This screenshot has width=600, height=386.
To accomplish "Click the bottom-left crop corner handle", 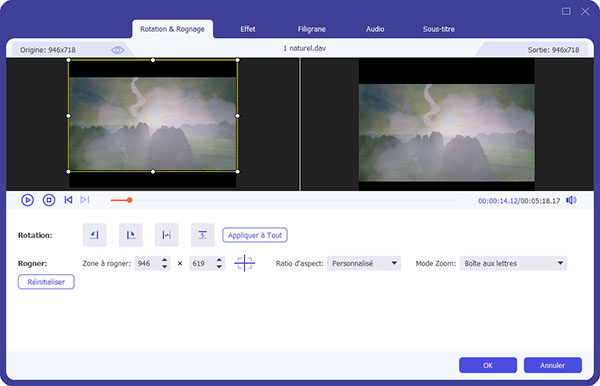I will 68,172.
